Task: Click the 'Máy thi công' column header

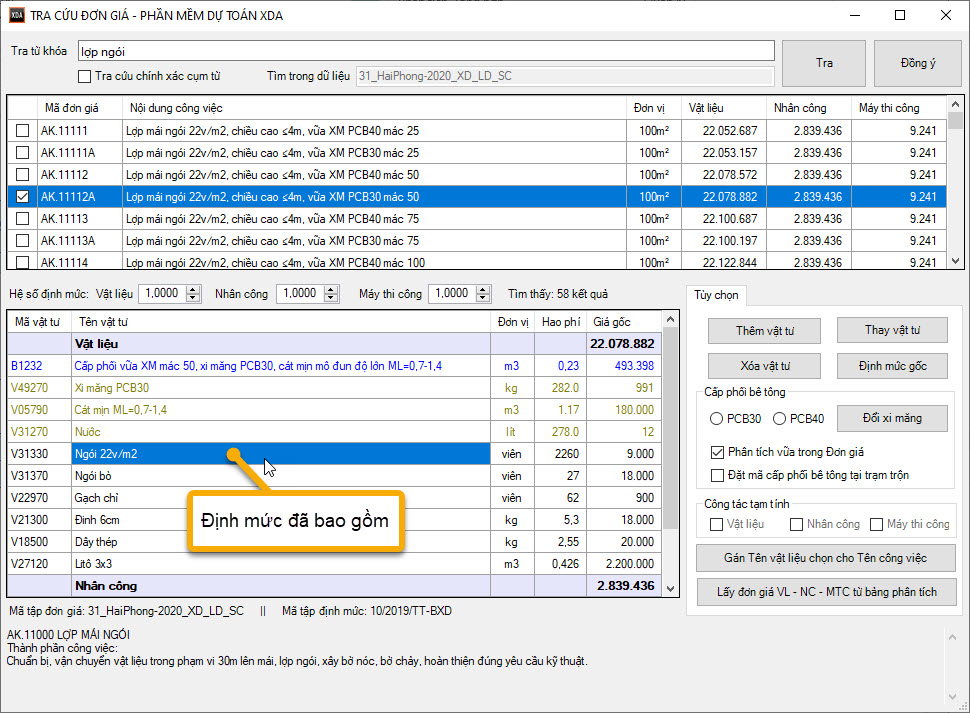Action: (898, 108)
